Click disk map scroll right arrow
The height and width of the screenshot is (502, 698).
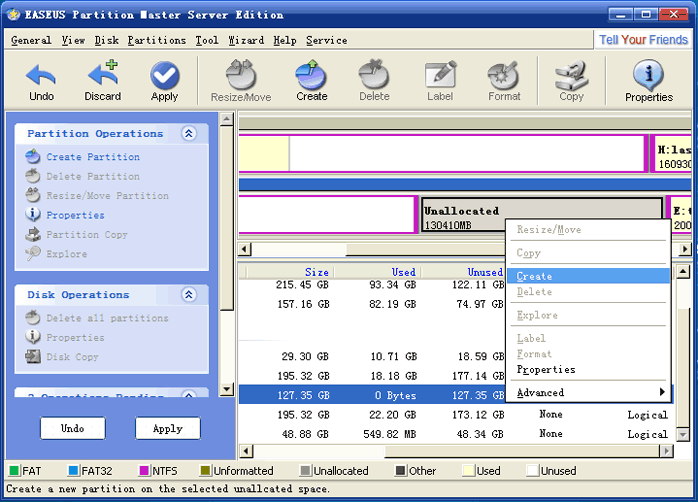pyautogui.click(x=685, y=248)
